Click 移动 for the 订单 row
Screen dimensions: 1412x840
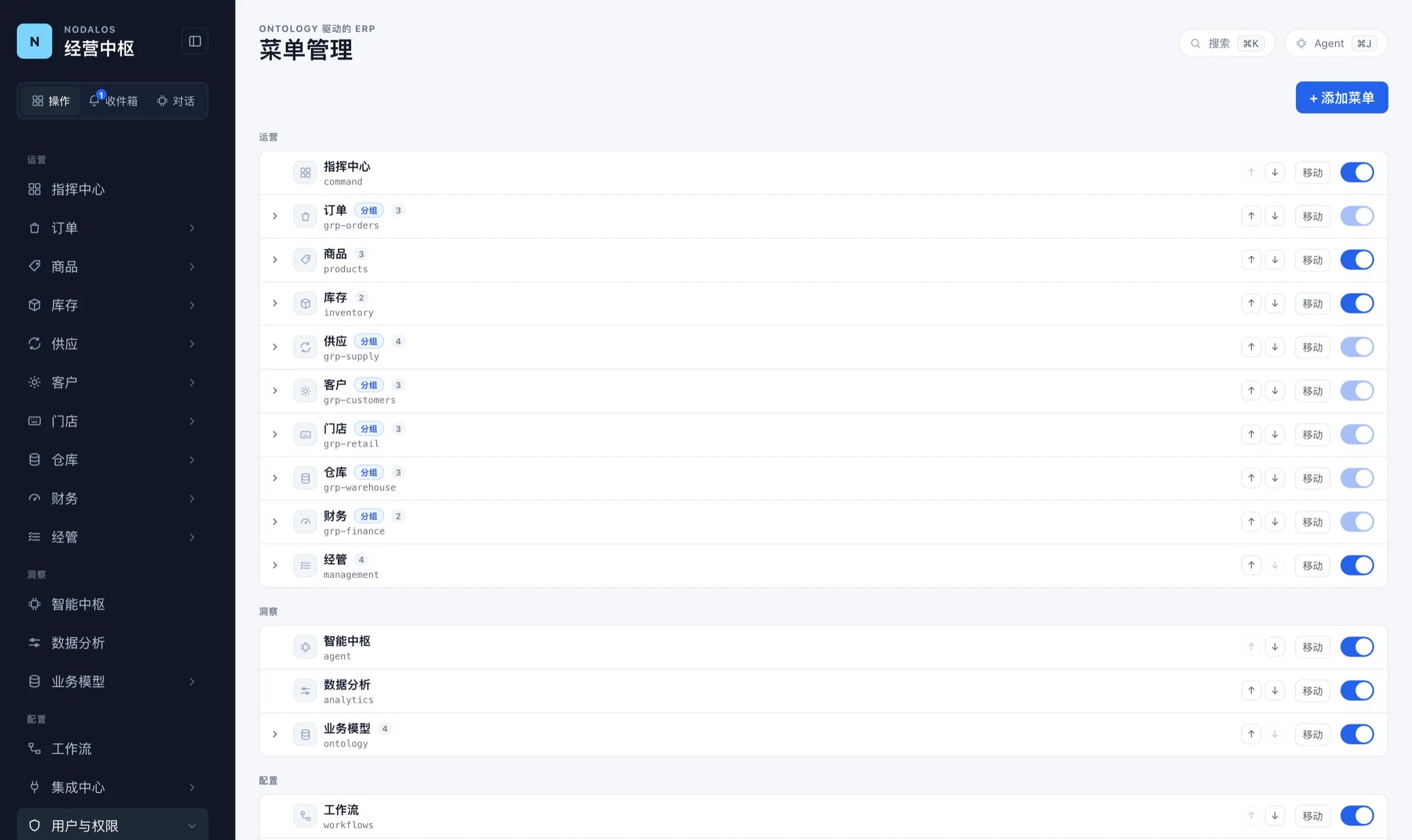click(x=1312, y=216)
